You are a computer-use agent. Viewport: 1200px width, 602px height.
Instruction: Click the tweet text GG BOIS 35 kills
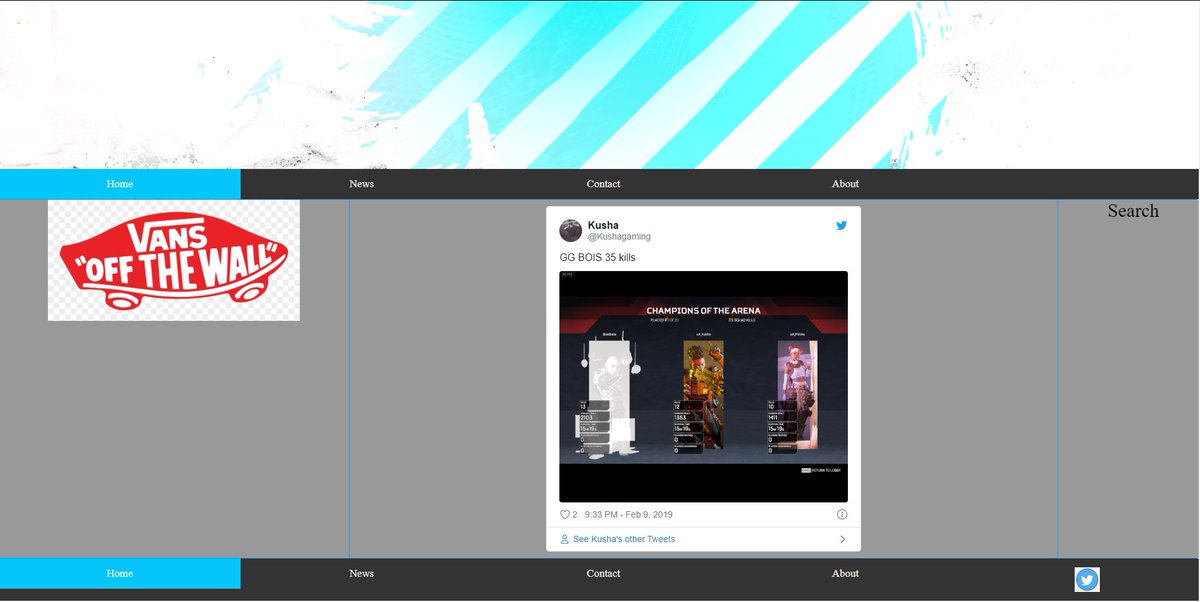pyautogui.click(x=597, y=257)
